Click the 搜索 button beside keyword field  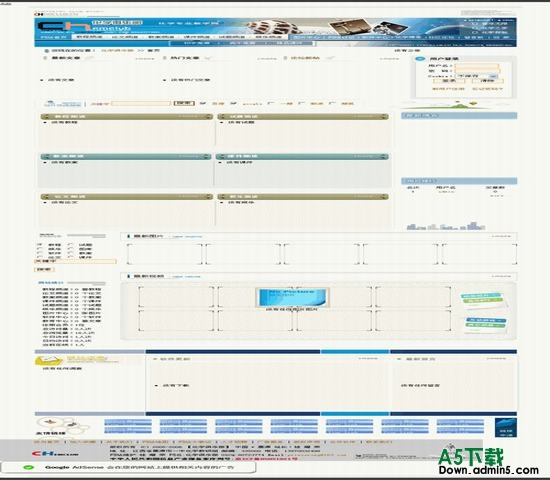point(184,103)
